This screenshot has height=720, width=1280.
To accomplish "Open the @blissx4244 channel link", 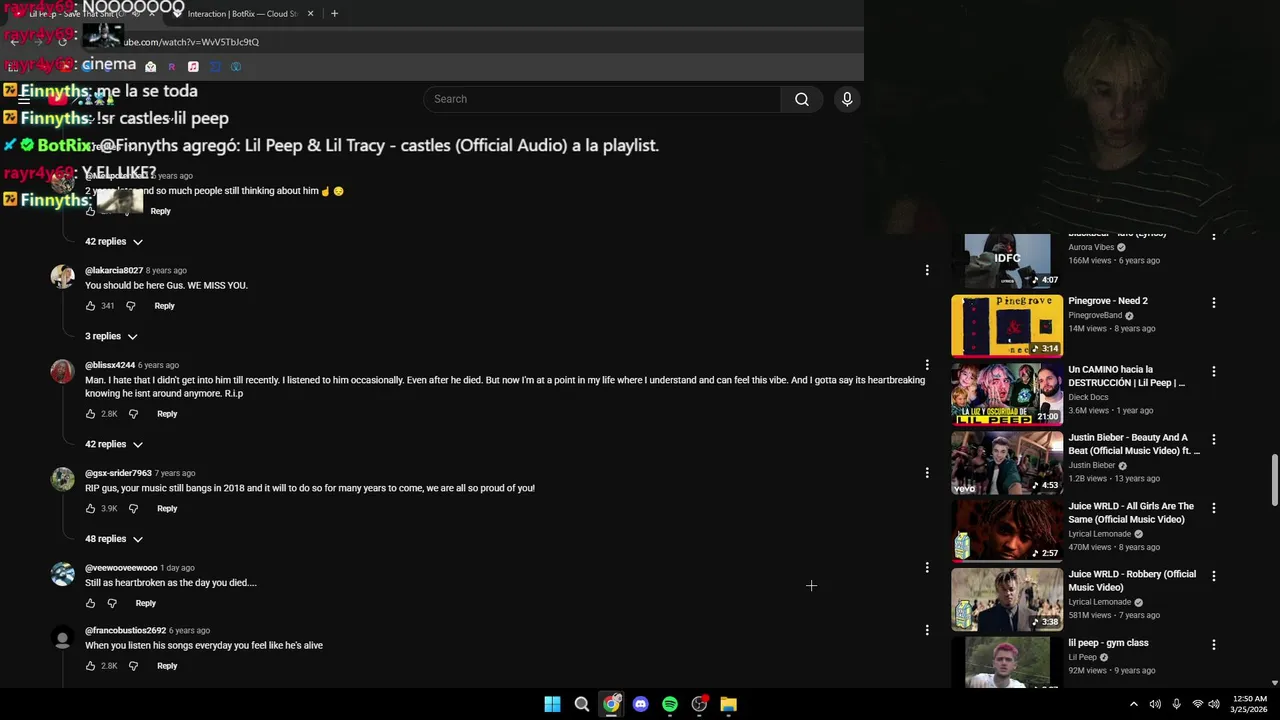I will point(109,365).
